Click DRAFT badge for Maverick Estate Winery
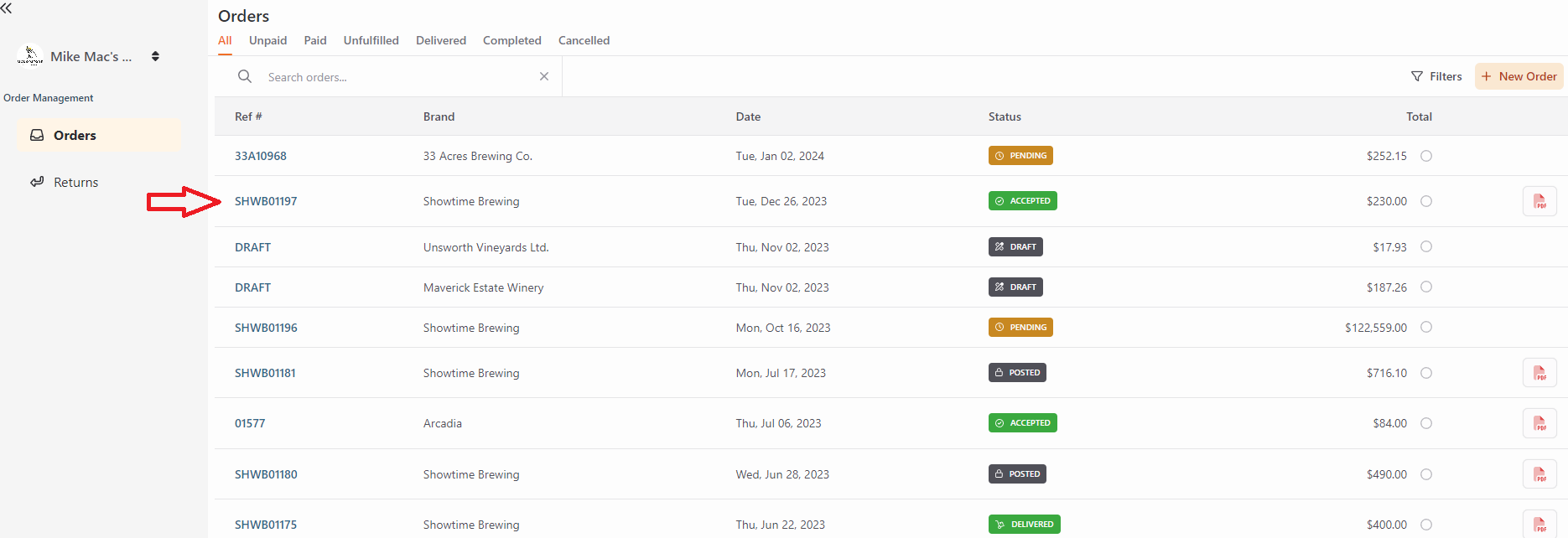1568x538 pixels. 1015,287
